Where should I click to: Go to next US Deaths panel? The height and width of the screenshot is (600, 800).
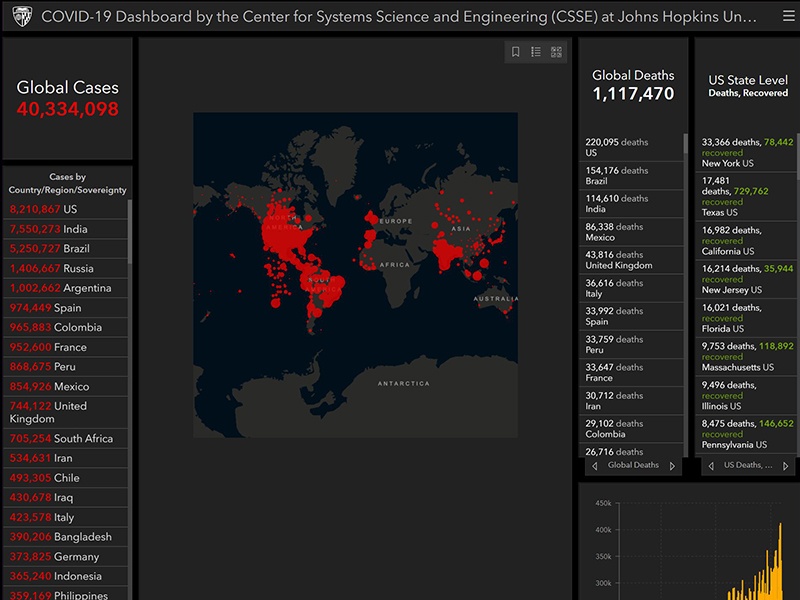[x=786, y=466]
